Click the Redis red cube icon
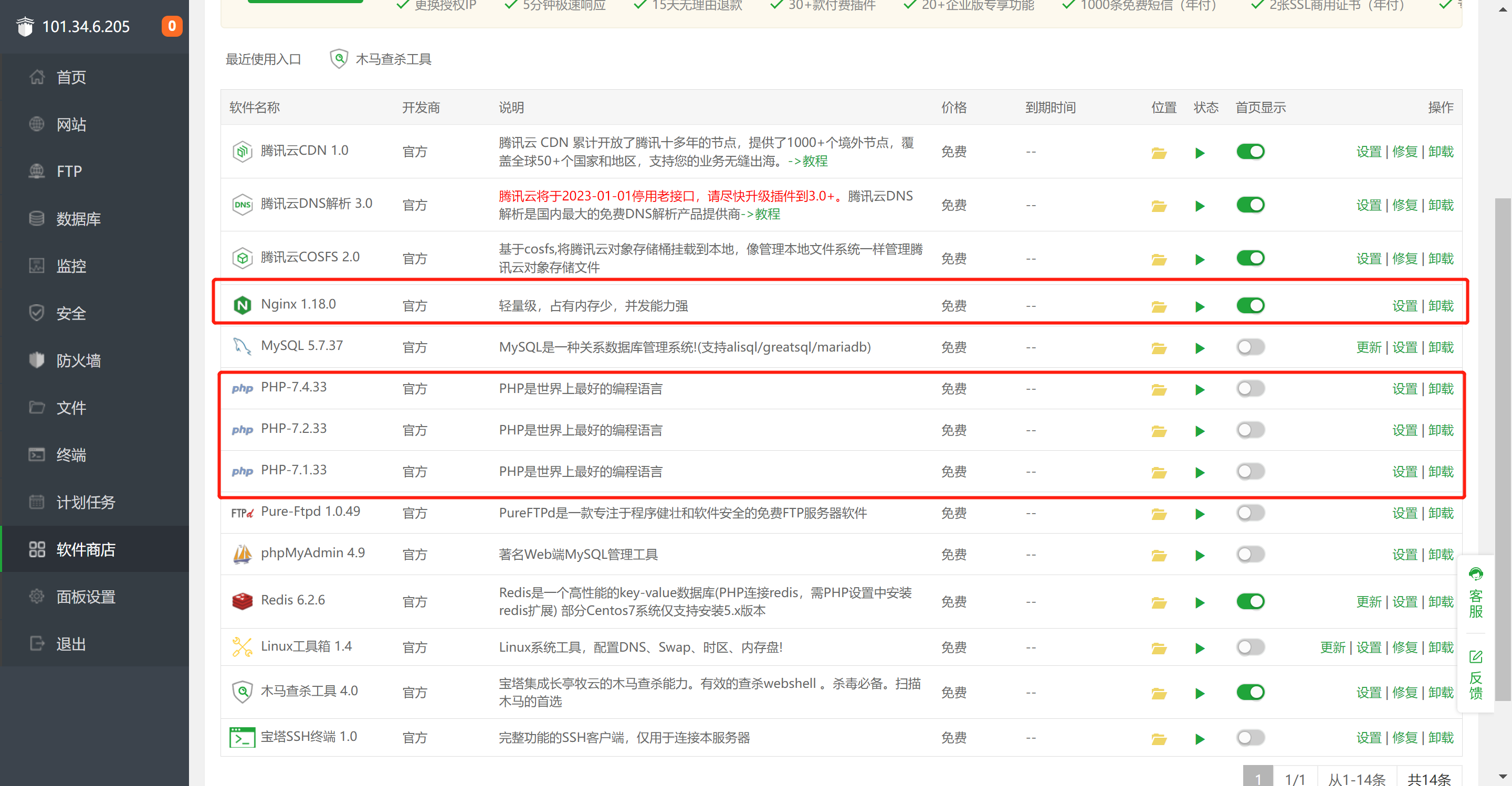The width and height of the screenshot is (1512, 786). [242, 601]
